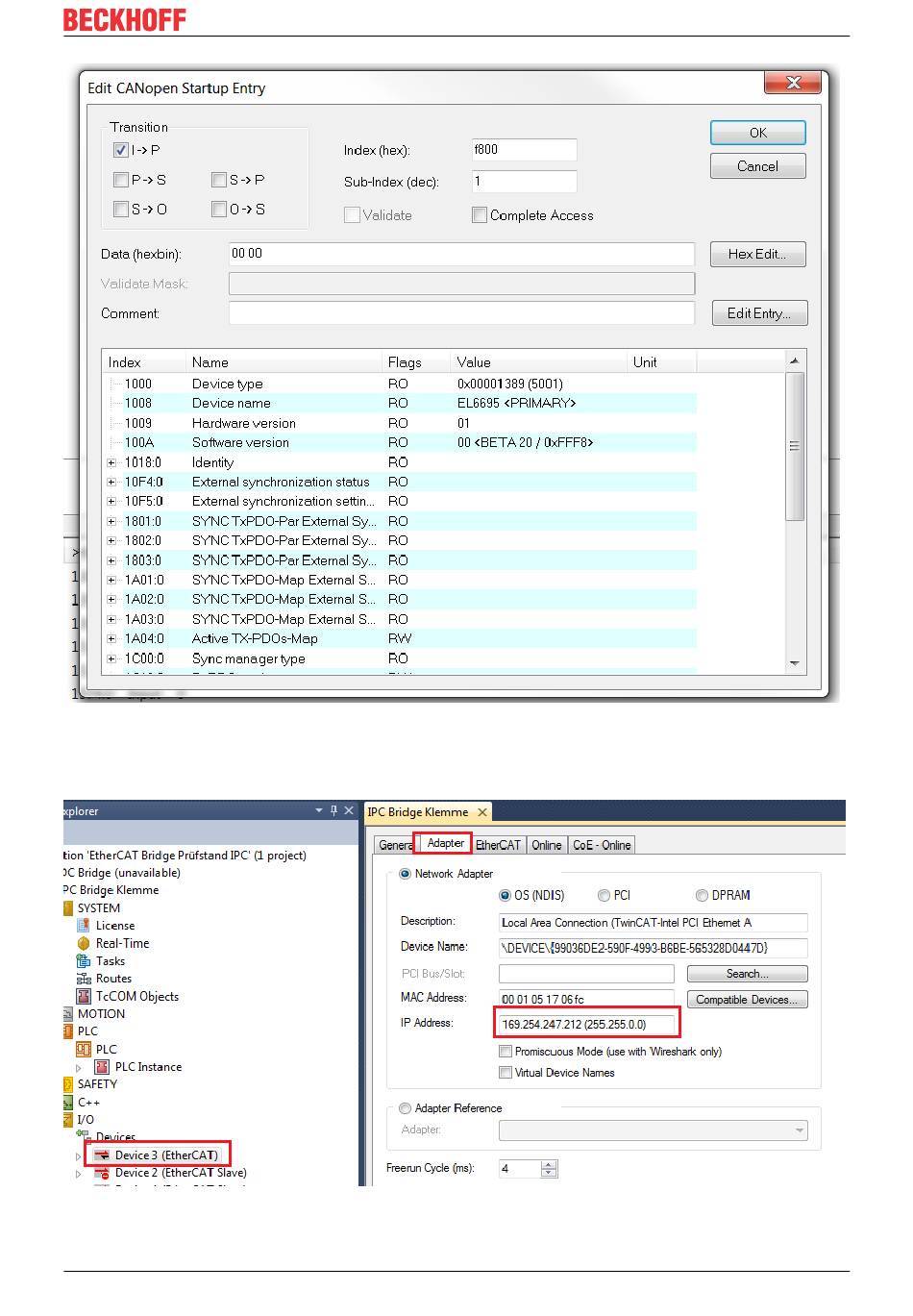Switch to the EtherCAT tab
The height and width of the screenshot is (1316, 913).
[498, 845]
